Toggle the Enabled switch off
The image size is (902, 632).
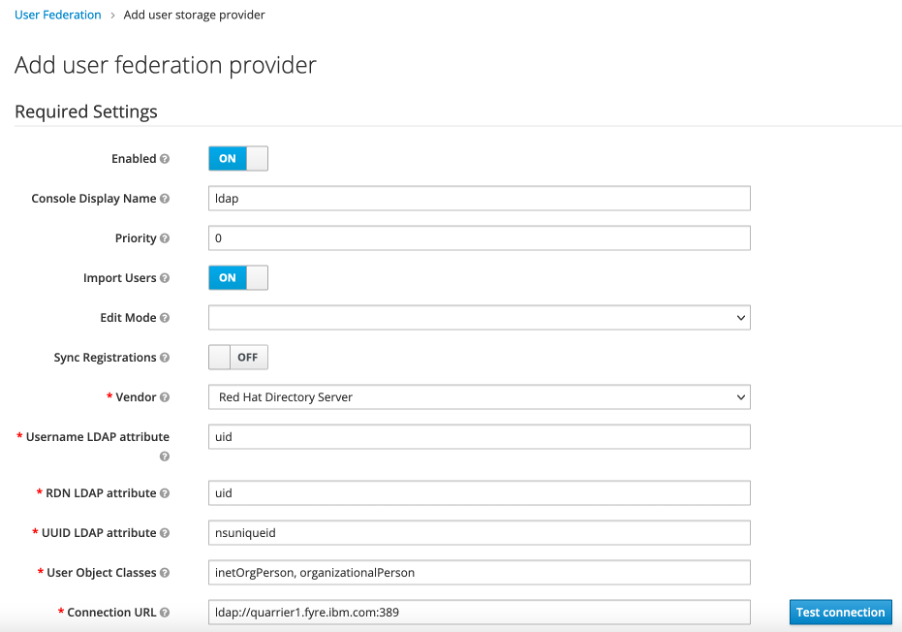tap(238, 159)
